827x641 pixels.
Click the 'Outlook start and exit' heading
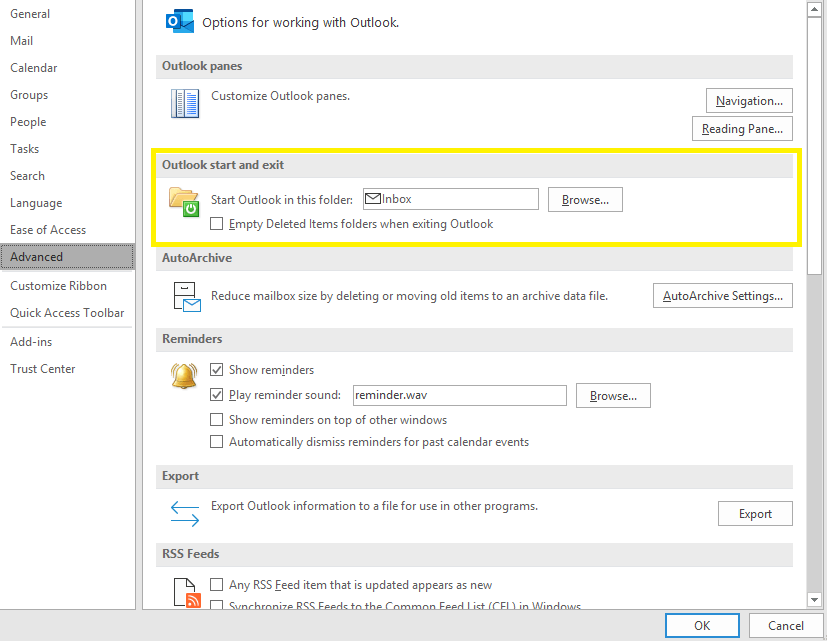coord(223,165)
